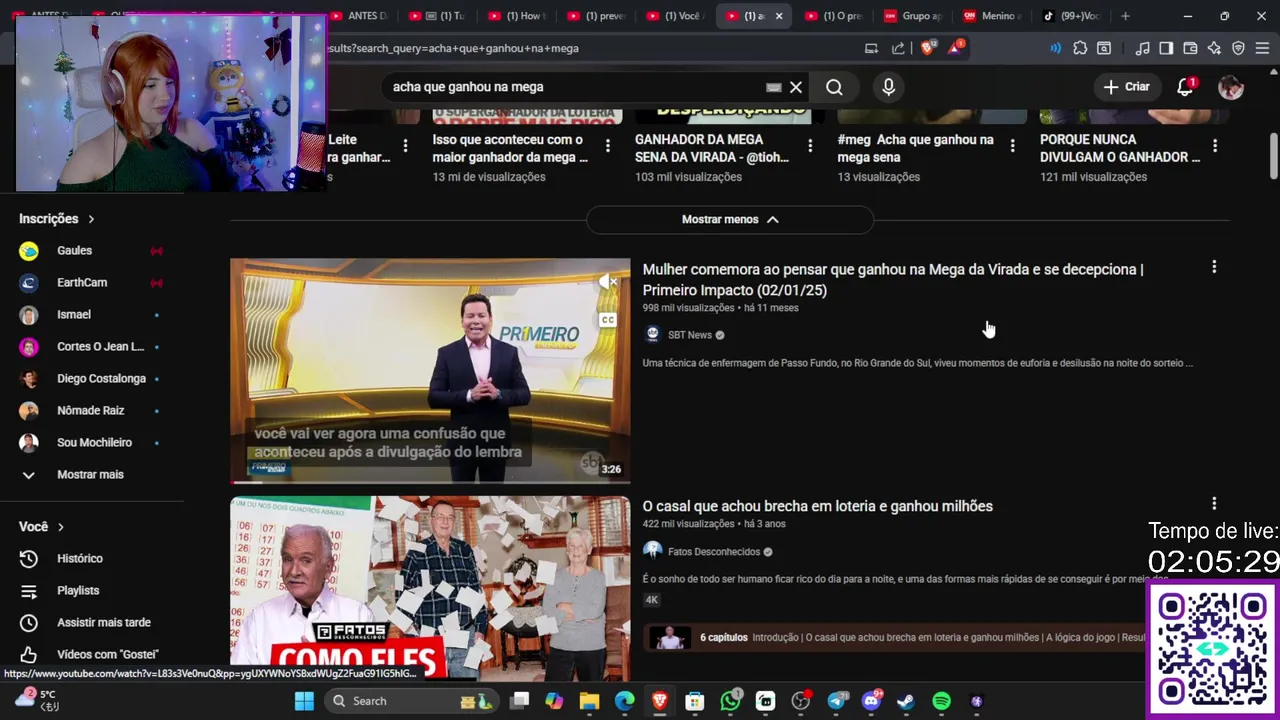The image size is (1280, 720).
Task: Open Leo AI sparkle icon
Action: [x=1214, y=48]
